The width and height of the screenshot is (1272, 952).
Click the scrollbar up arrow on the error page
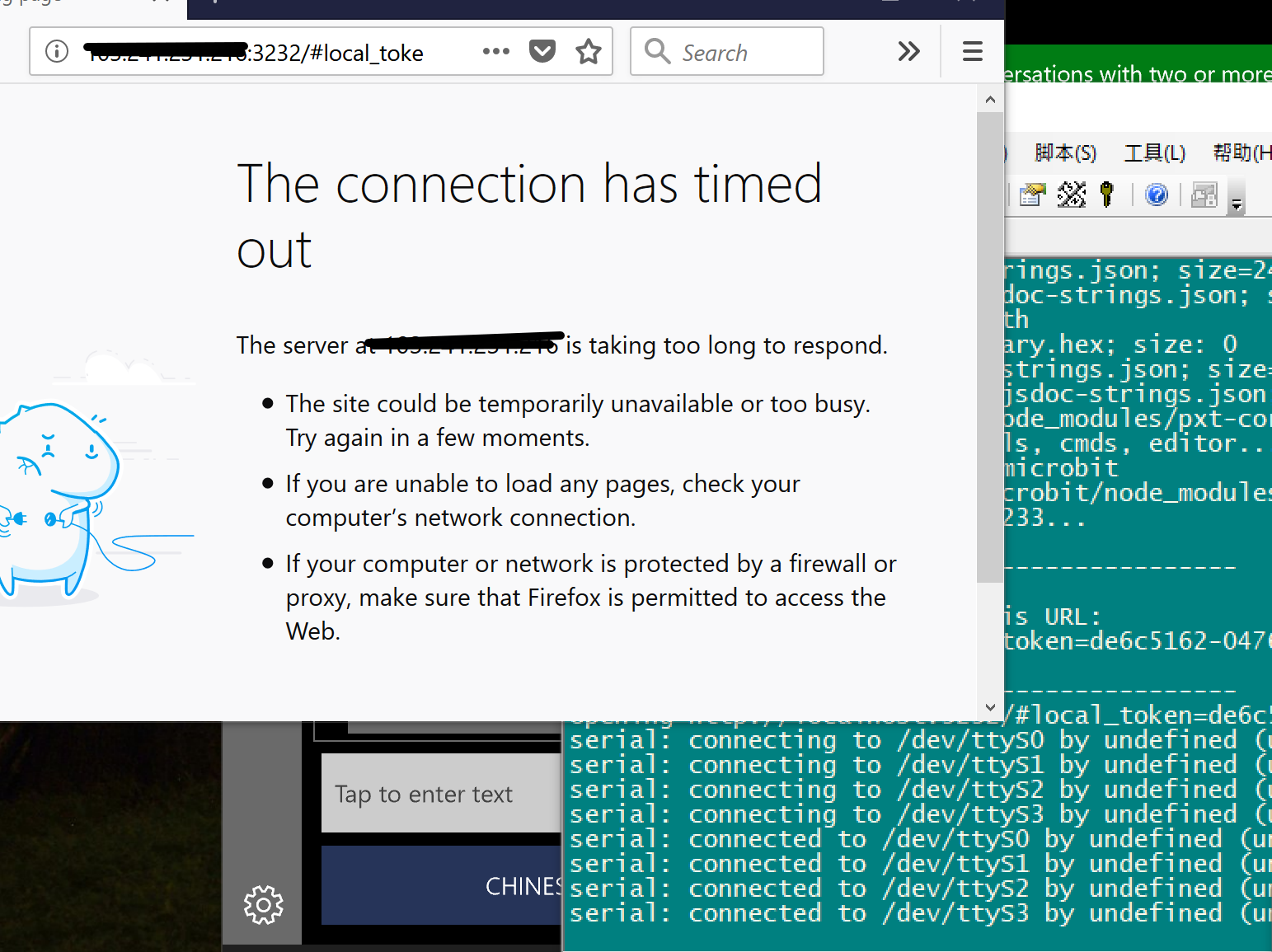pos(990,100)
